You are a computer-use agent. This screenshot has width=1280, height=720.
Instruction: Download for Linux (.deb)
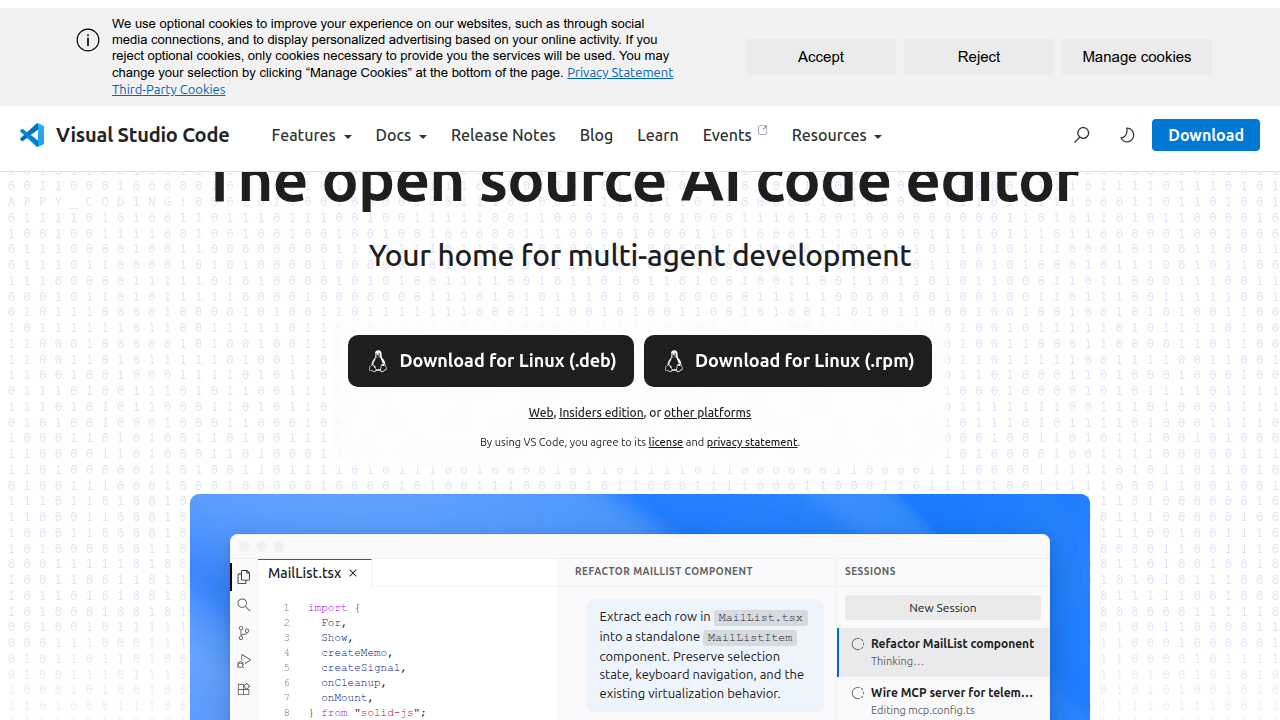click(491, 361)
